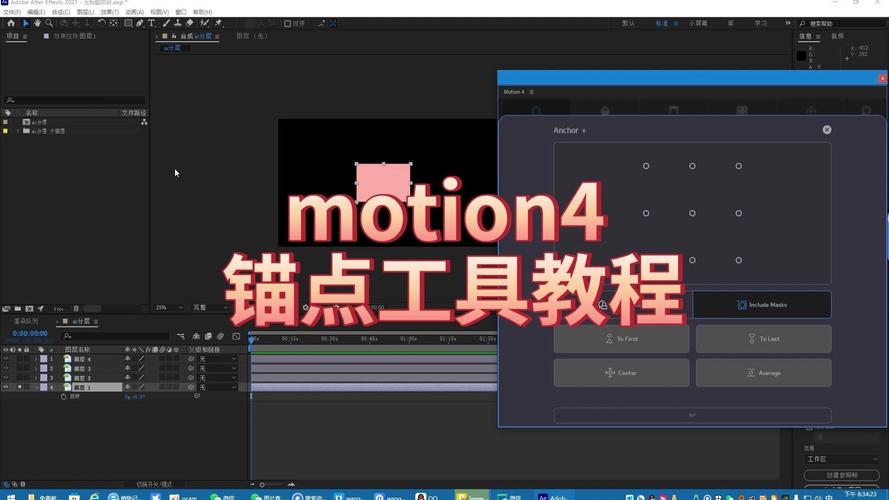Select the Pen tool
Image resolution: width=889 pixels, height=500 pixels.
(x=139, y=23)
